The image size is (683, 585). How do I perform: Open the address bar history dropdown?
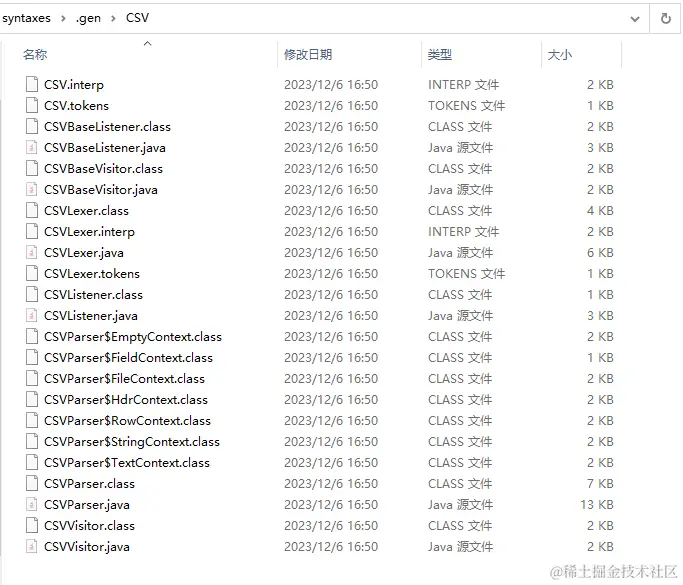[x=635, y=19]
